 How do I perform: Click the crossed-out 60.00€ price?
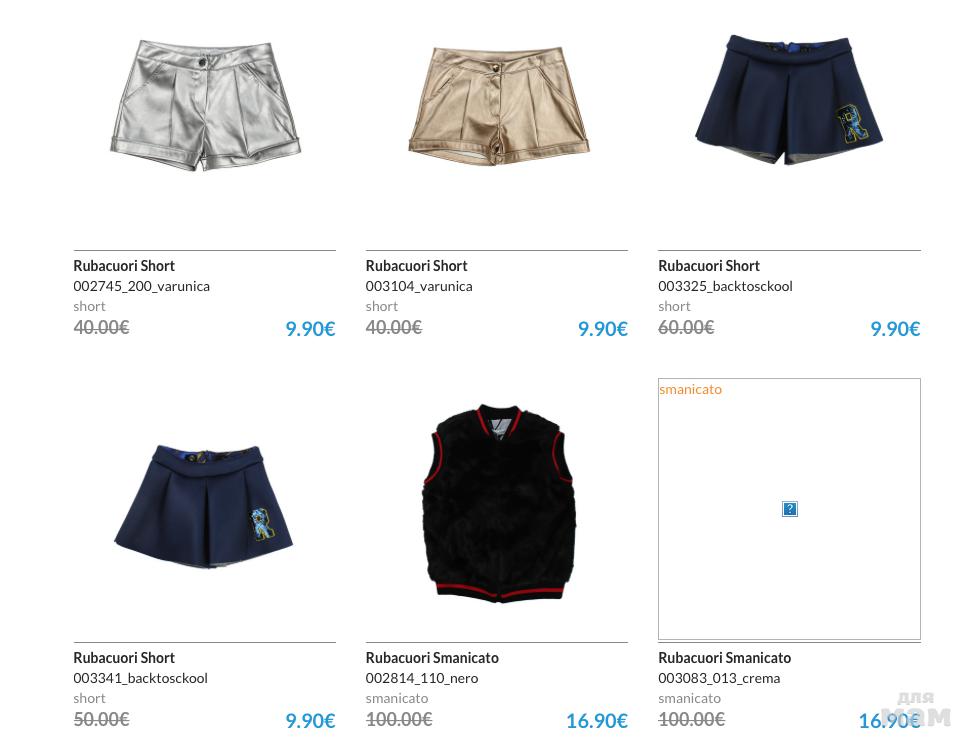point(686,327)
